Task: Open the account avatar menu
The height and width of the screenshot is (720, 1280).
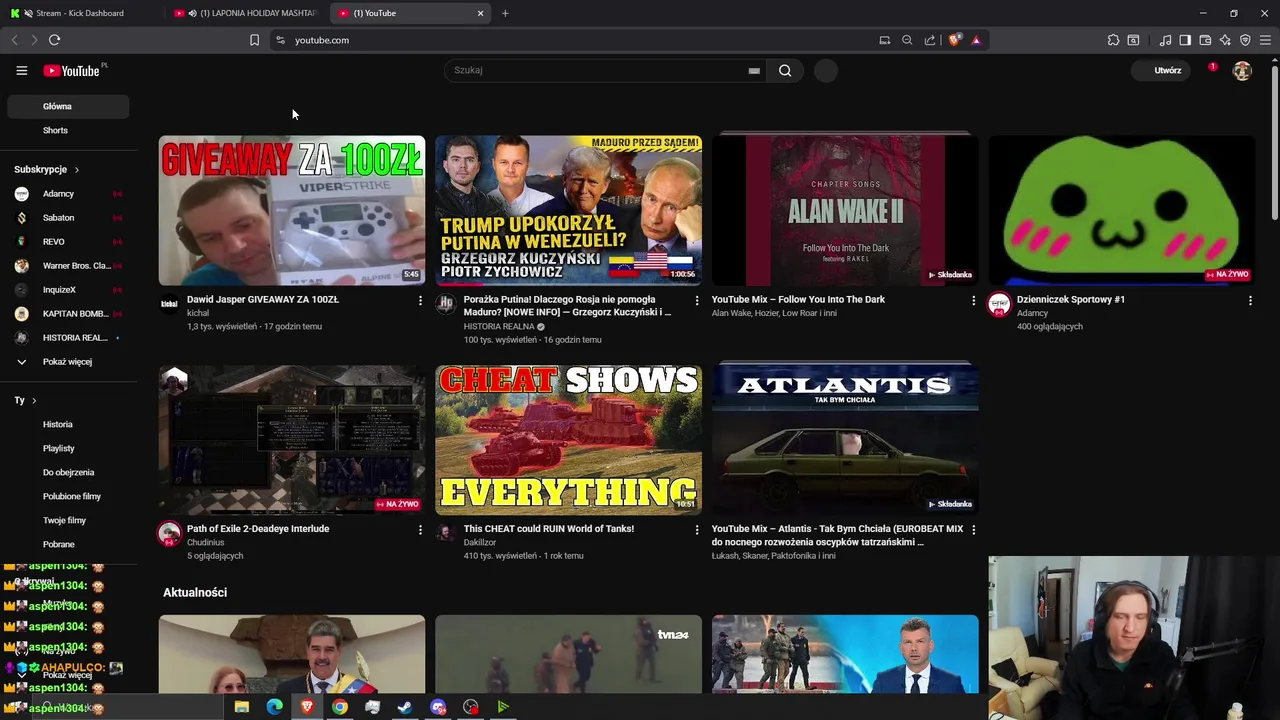Action: tap(1242, 70)
